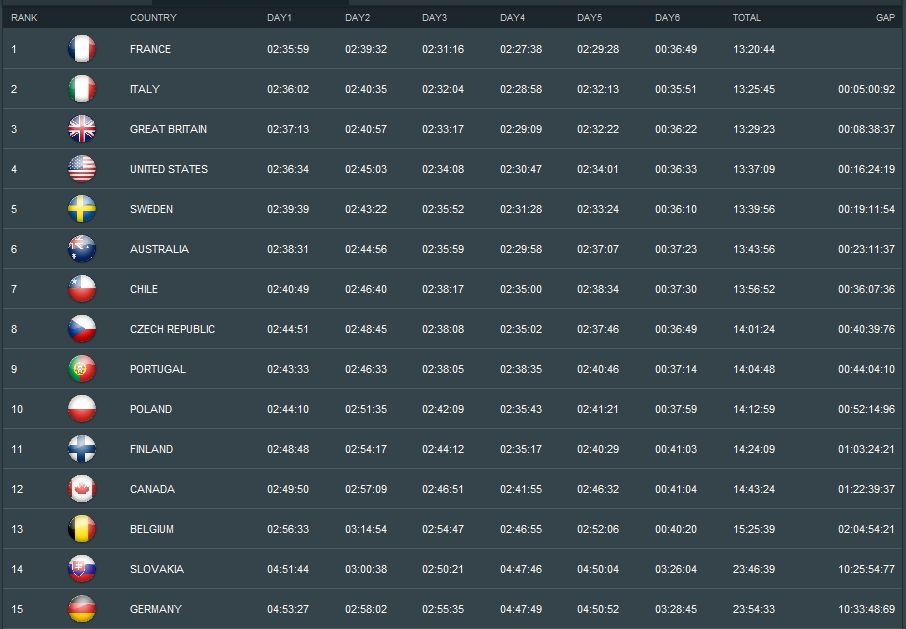Click the Portugal flag icon
The image size is (906, 629).
[x=82, y=369]
